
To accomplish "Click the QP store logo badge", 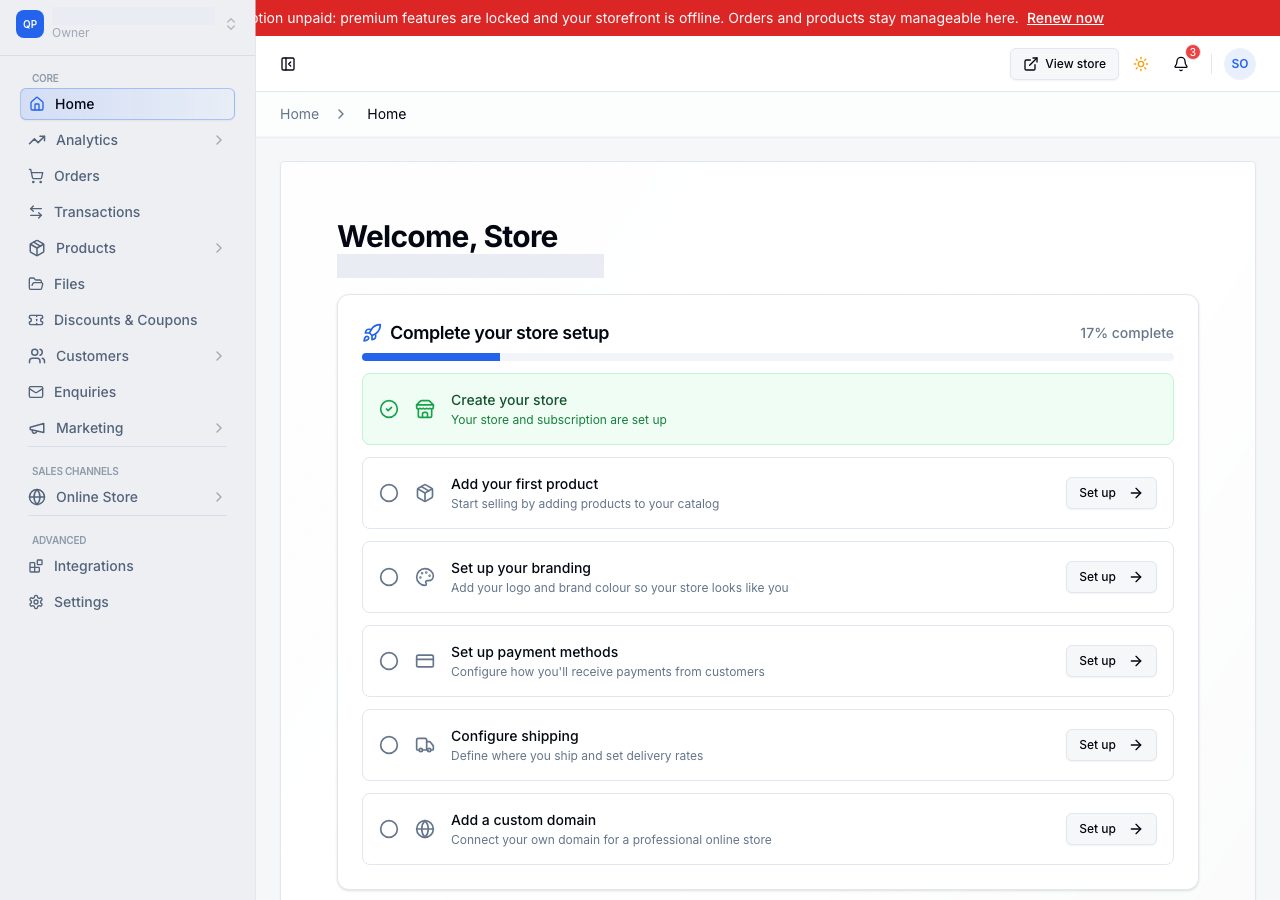I will point(30,24).
